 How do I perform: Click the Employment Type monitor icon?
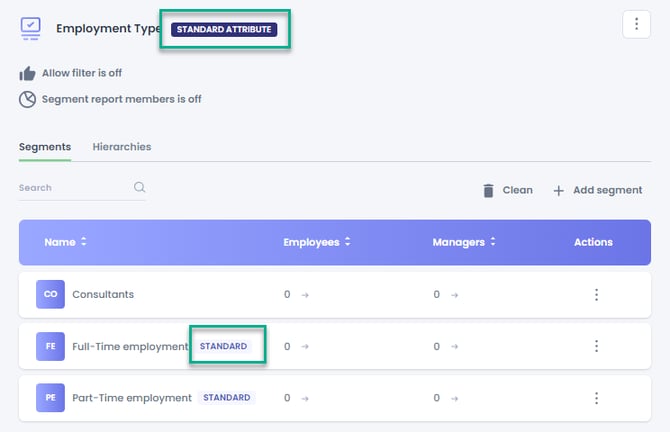(31, 28)
